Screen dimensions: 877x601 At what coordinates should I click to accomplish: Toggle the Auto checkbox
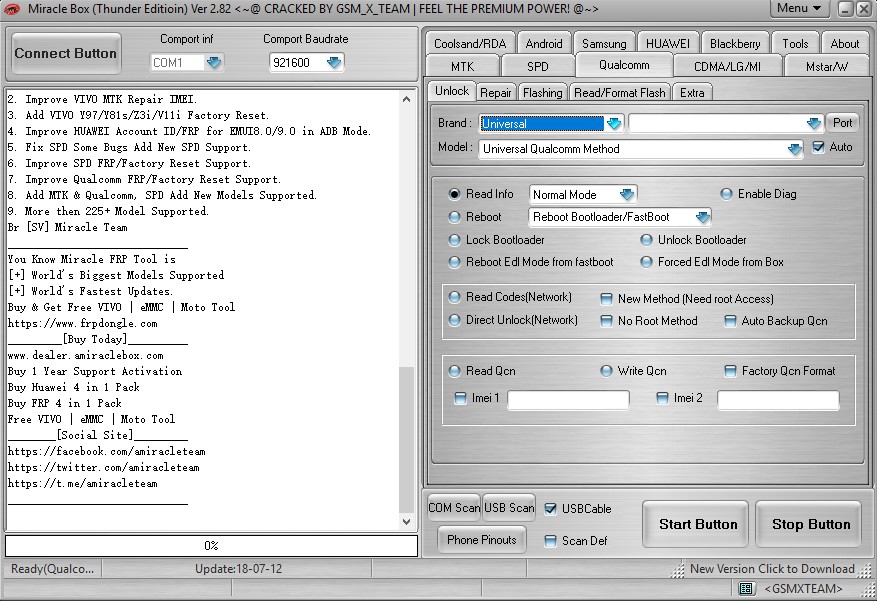[818, 147]
